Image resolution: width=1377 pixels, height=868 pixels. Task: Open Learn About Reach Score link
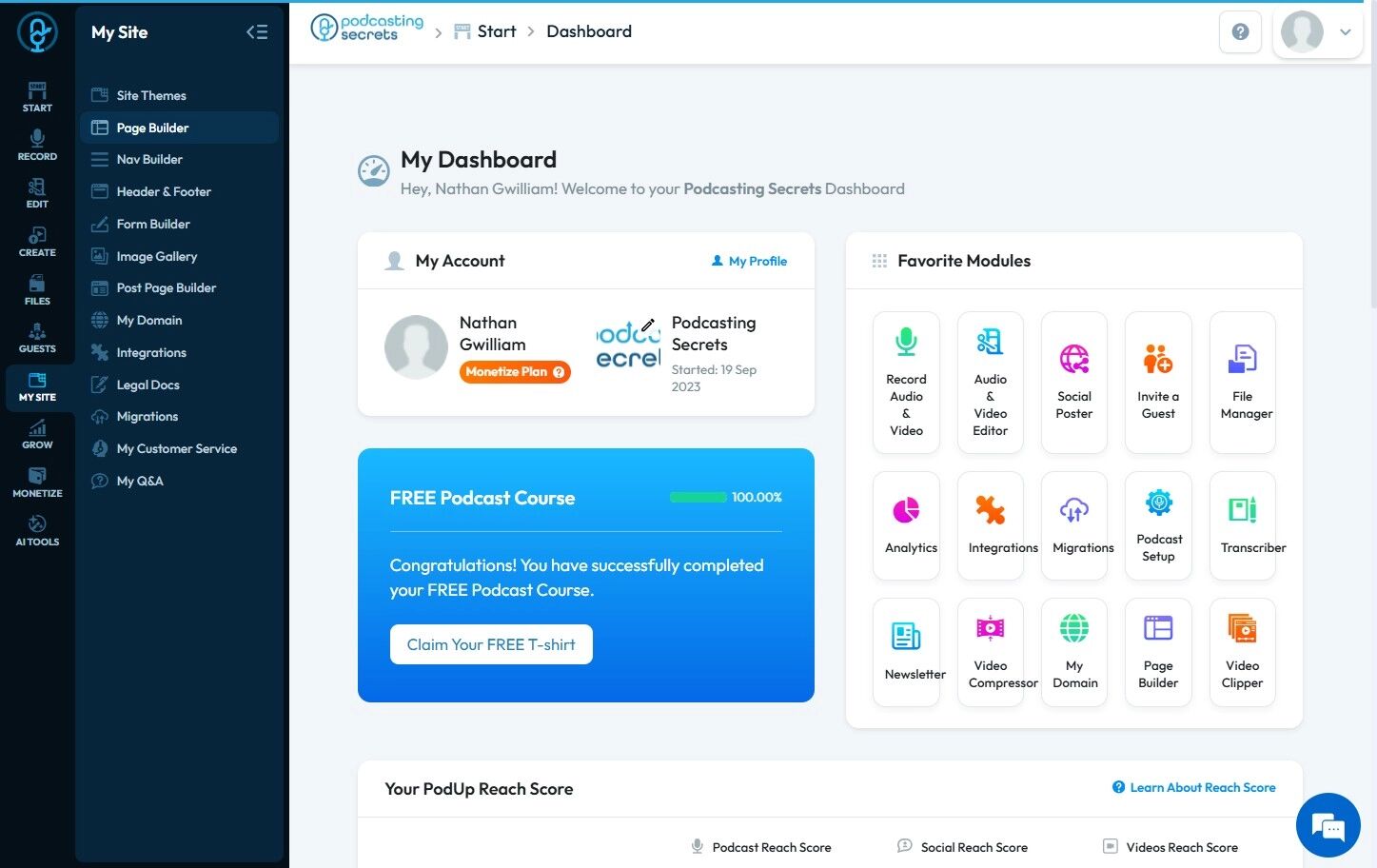click(x=1194, y=787)
